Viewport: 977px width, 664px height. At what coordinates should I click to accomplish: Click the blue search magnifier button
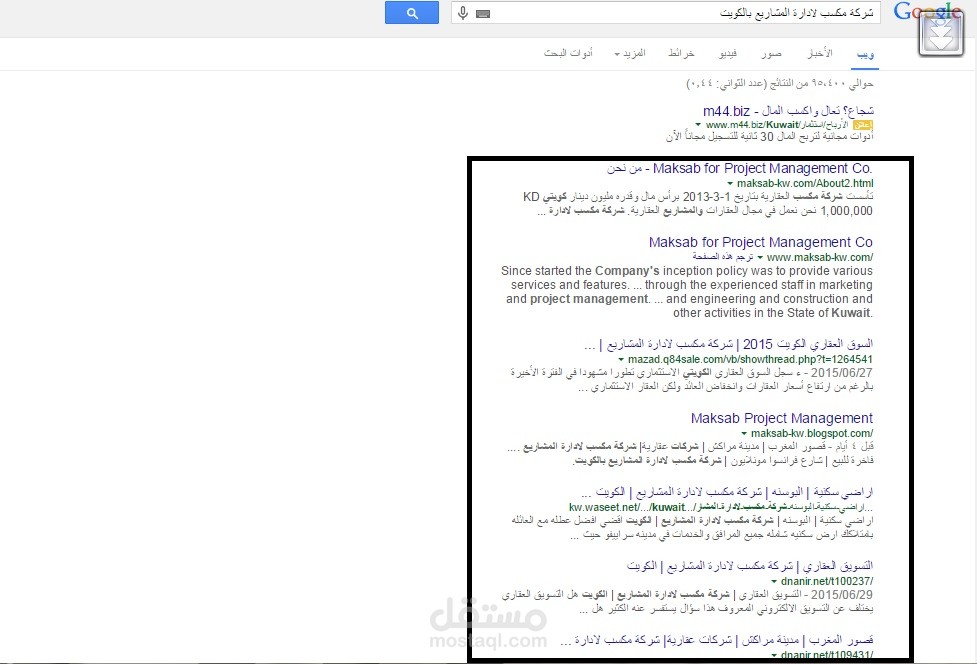tap(412, 12)
